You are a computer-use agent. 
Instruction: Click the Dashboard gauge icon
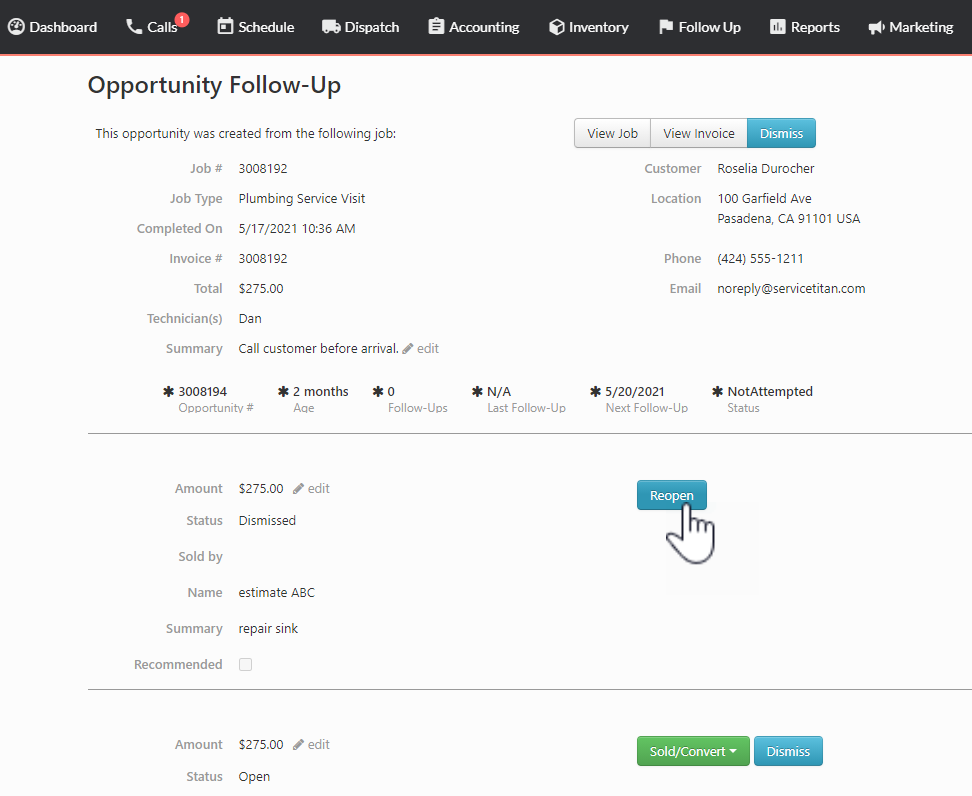[16, 27]
